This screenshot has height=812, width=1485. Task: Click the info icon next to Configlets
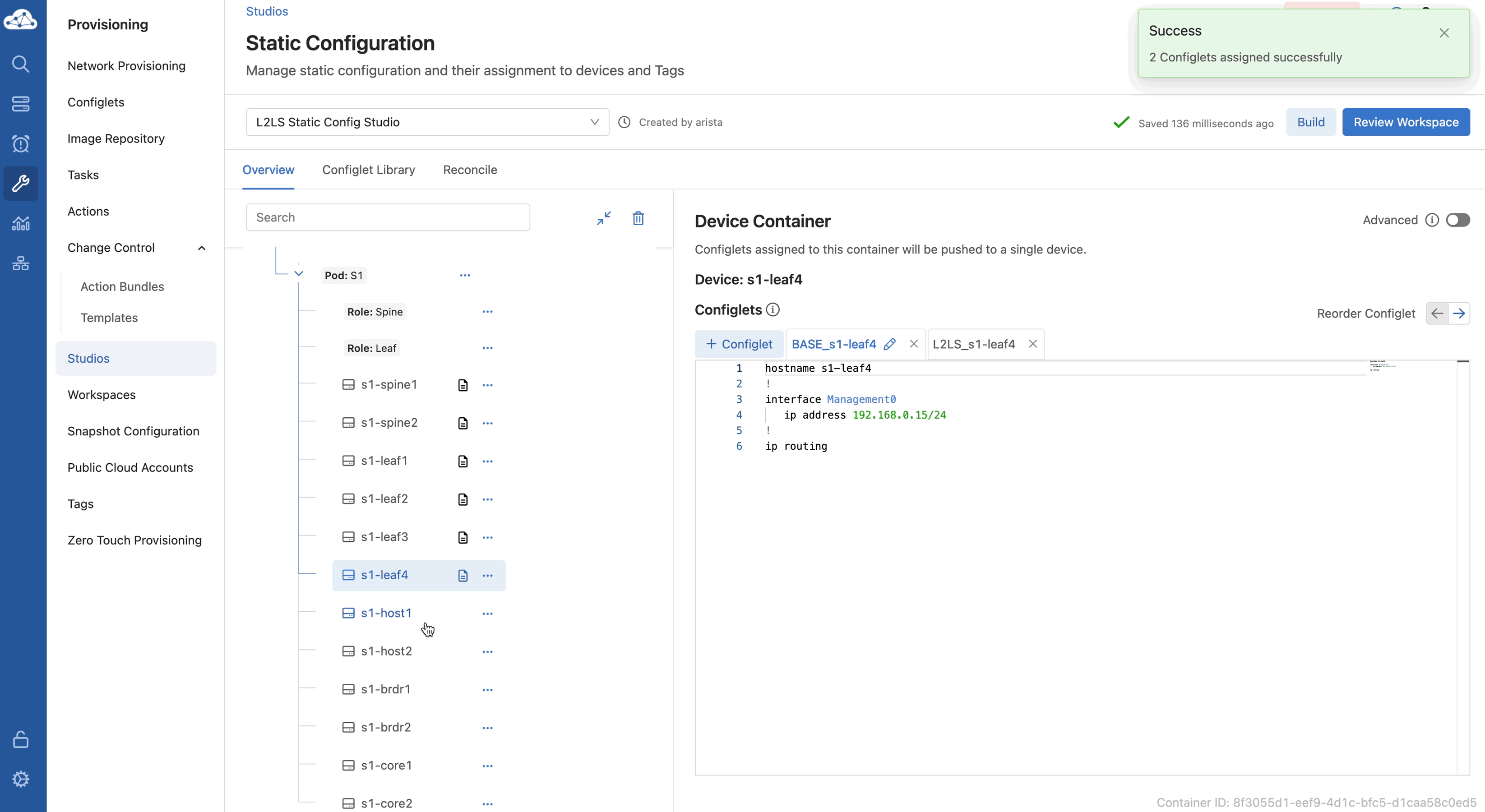(x=773, y=309)
